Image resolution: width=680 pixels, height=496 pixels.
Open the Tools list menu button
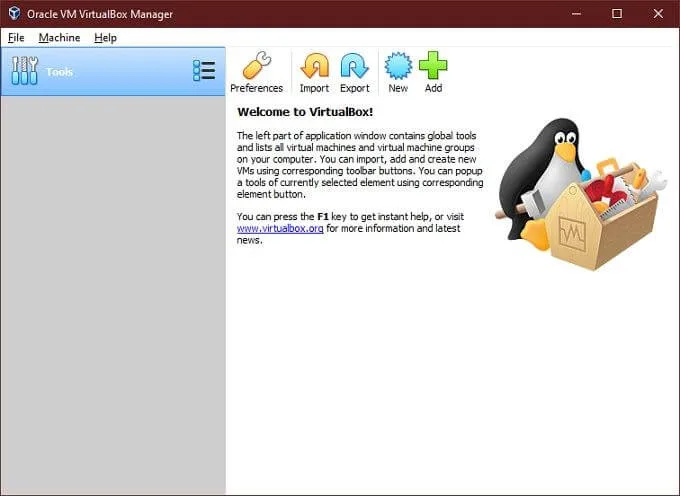pos(204,71)
